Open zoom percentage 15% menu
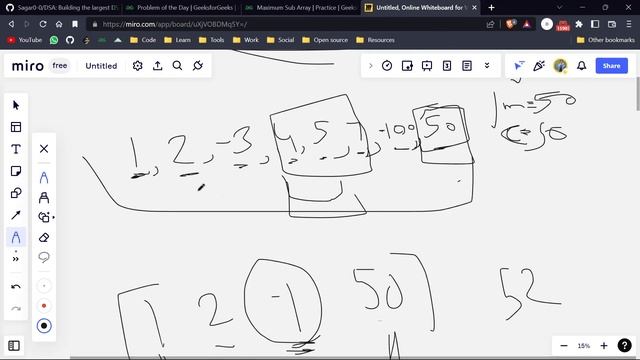Screen dimensions: 640x360 point(584,346)
